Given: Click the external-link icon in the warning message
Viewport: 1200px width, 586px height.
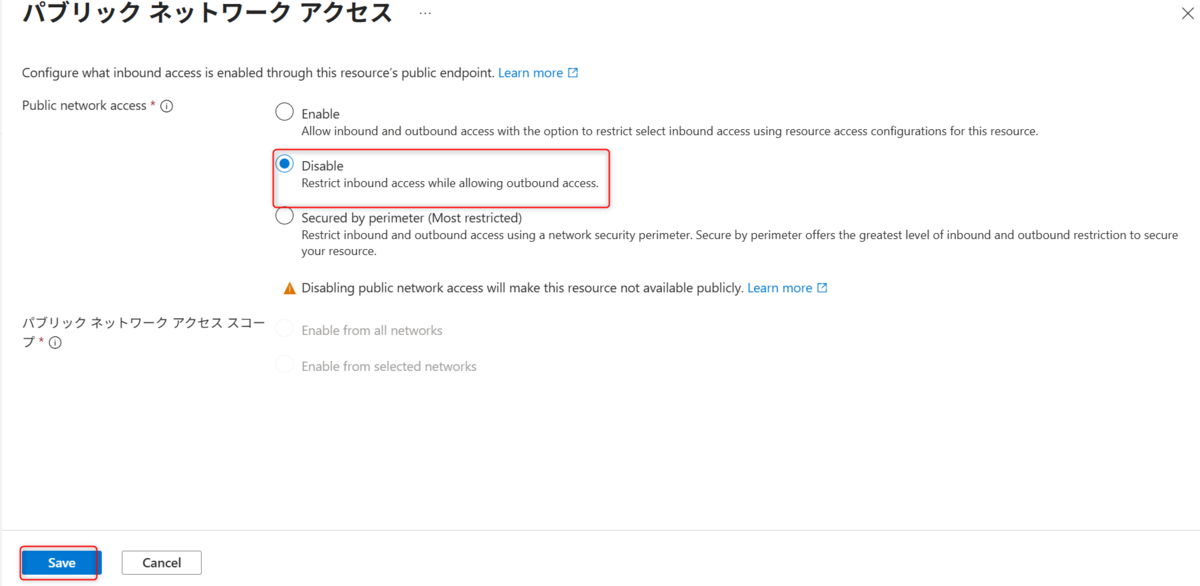Looking at the screenshot, I should coord(820,287).
